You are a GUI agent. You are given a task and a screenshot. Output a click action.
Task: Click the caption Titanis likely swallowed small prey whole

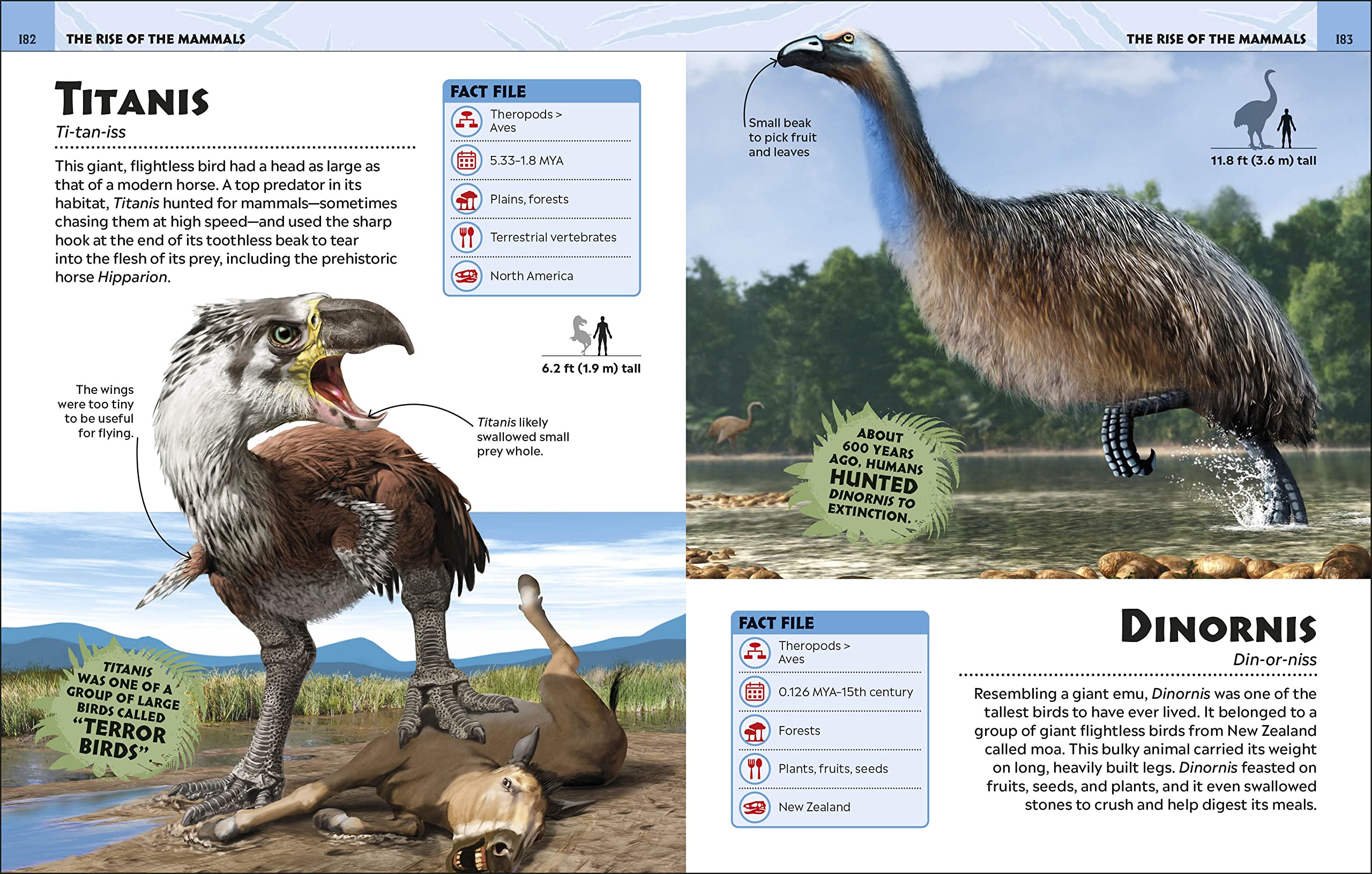(x=523, y=436)
